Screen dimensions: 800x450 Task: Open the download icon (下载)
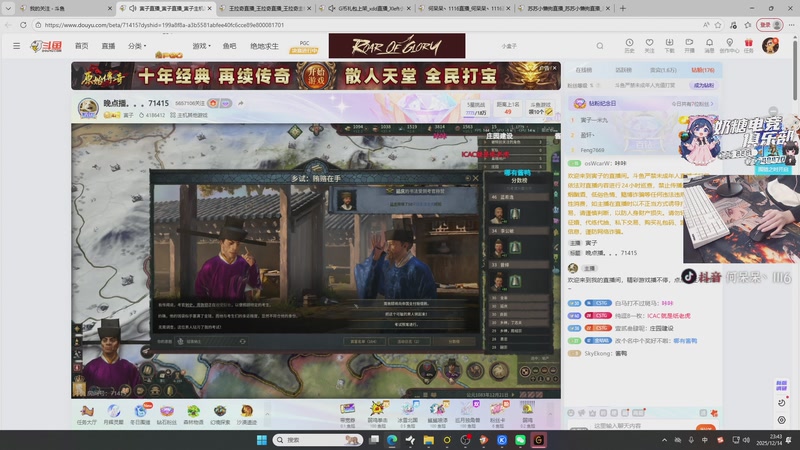pyautogui.click(x=669, y=45)
